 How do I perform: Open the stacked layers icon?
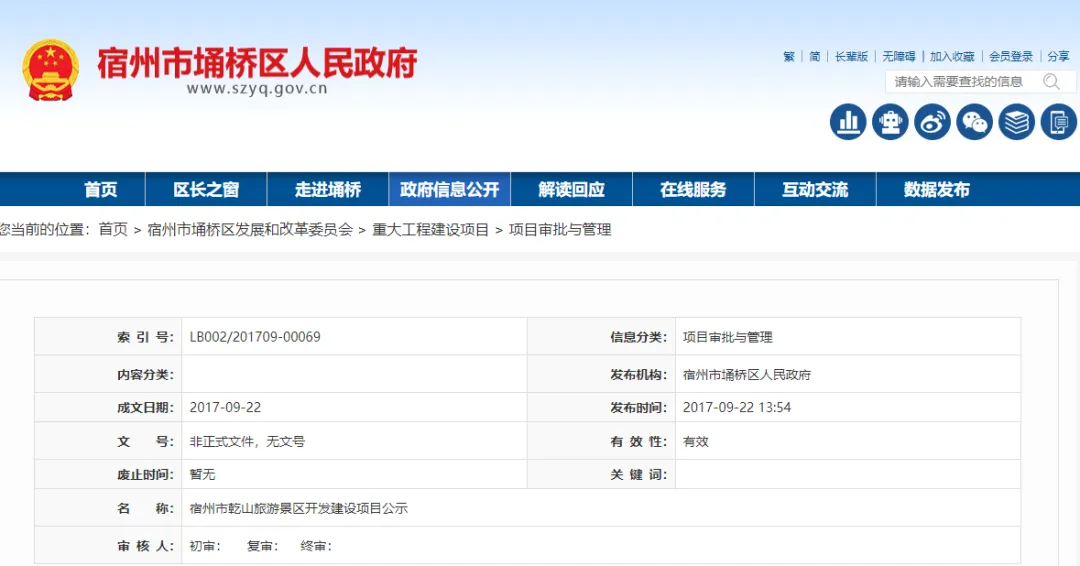(1017, 122)
